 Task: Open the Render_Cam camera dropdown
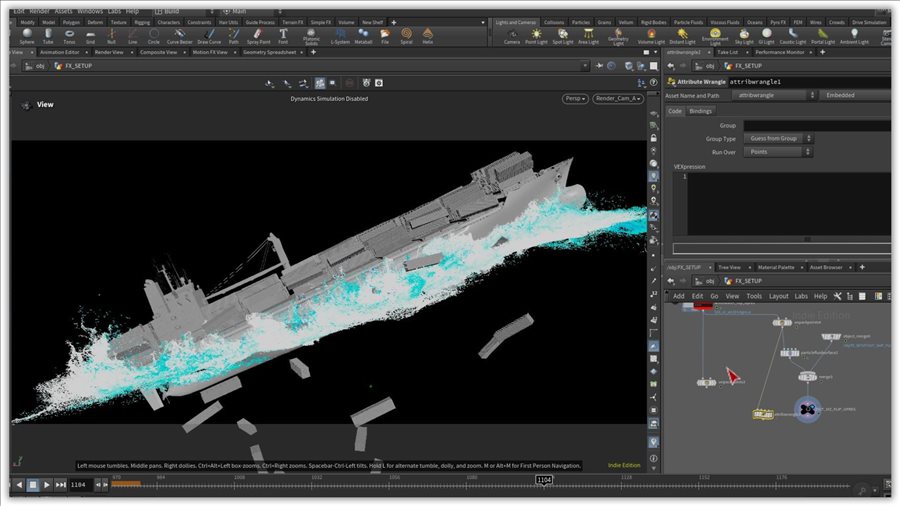[617, 99]
